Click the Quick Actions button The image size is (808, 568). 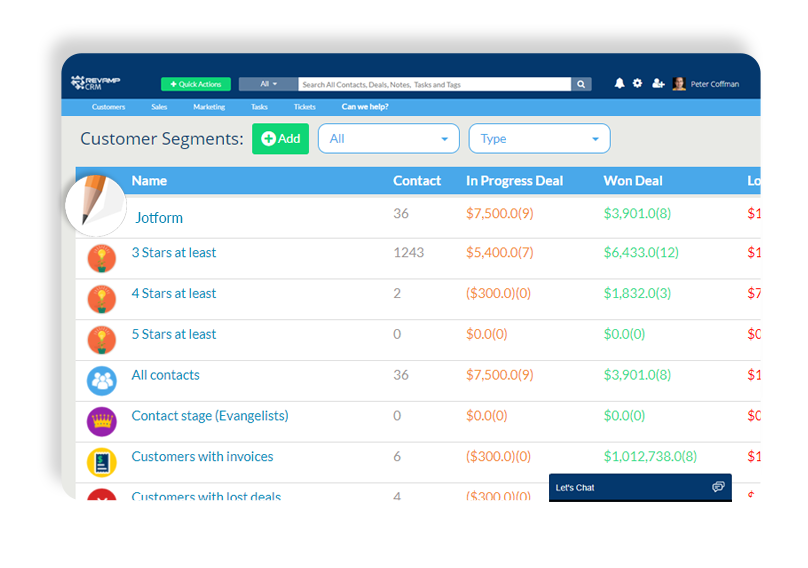pyautogui.click(x=196, y=84)
